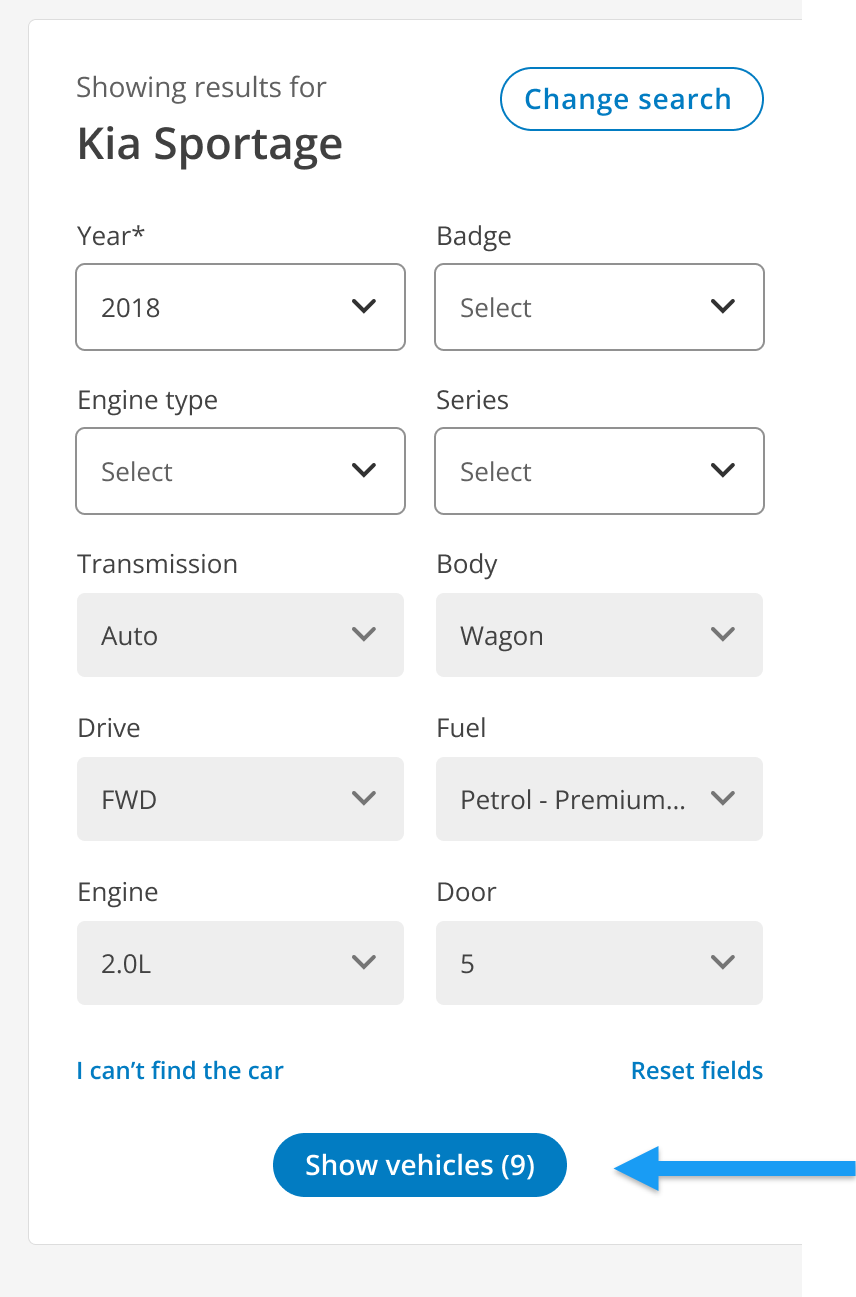Open the Engine type dropdown
Image resolution: width=856 pixels, height=1297 pixels.
240,471
